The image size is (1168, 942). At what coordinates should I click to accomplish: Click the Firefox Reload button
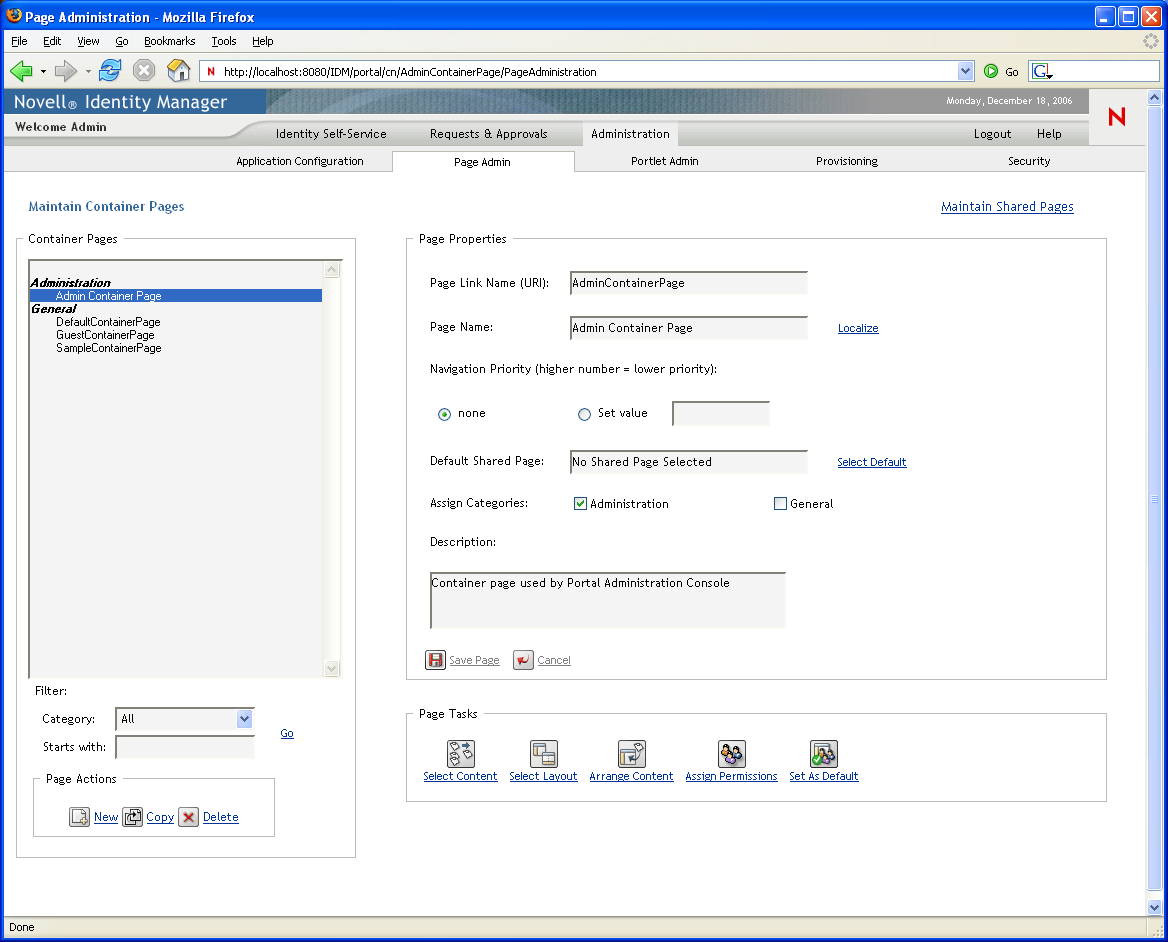(110, 71)
